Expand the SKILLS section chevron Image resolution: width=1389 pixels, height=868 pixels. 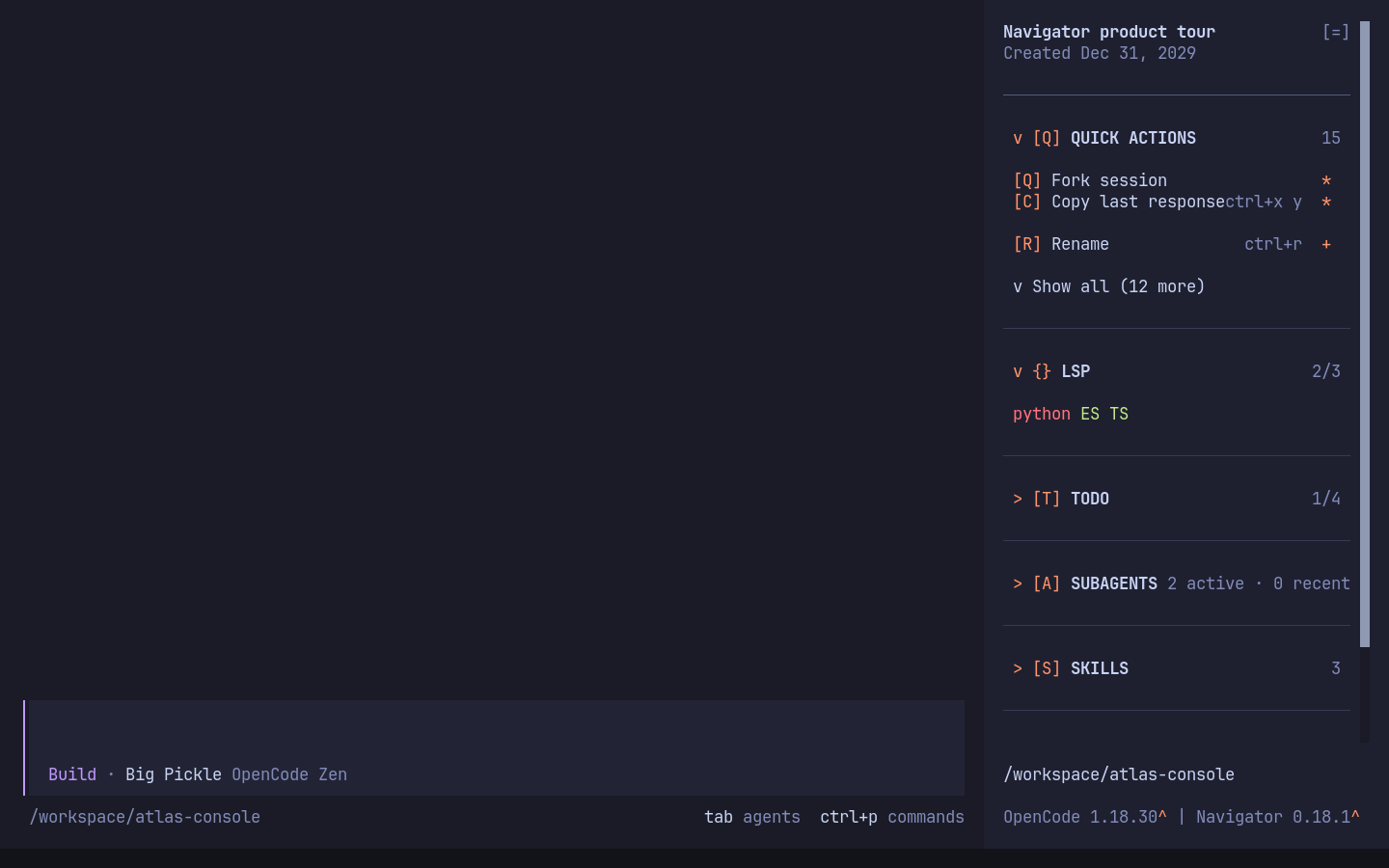click(1018, 668)
